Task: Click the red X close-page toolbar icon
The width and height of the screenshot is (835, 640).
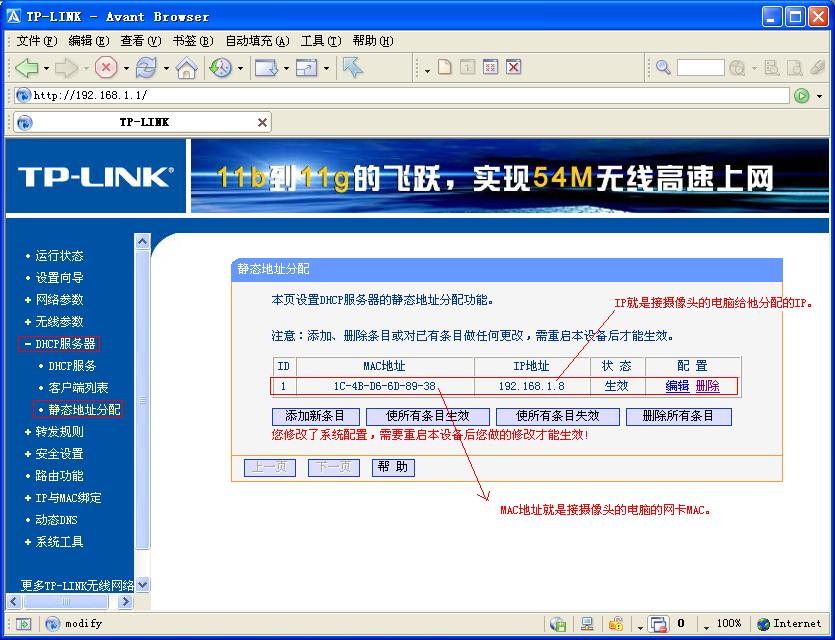Action: coord(513,67)
